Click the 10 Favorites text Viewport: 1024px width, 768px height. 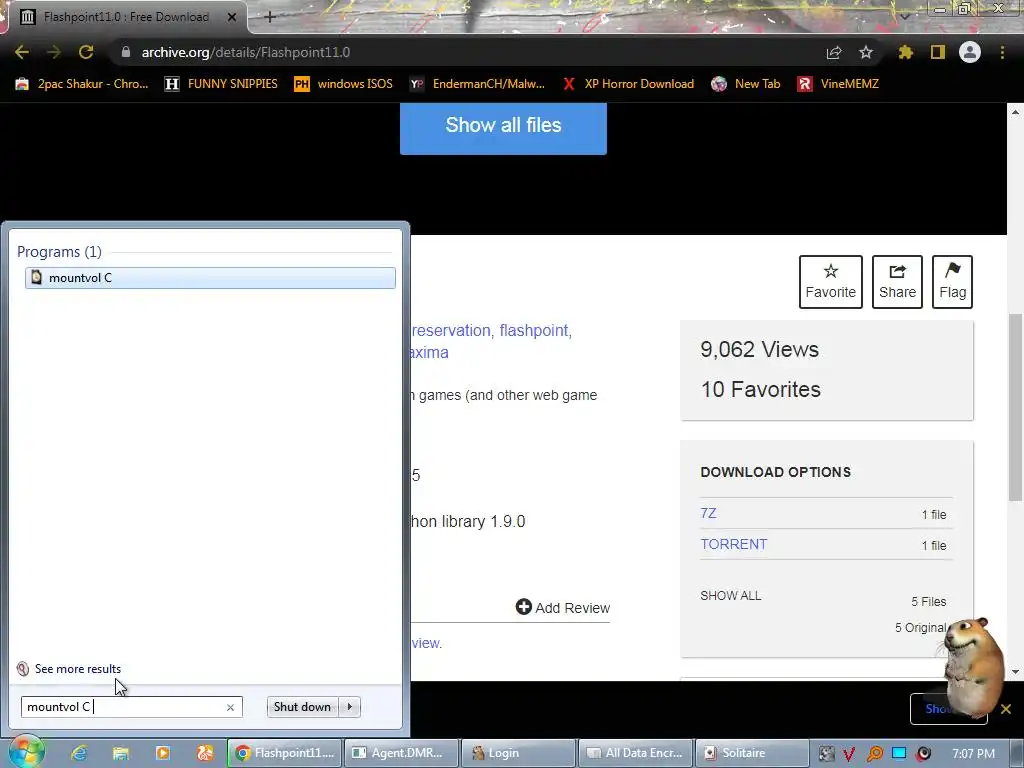761,389
